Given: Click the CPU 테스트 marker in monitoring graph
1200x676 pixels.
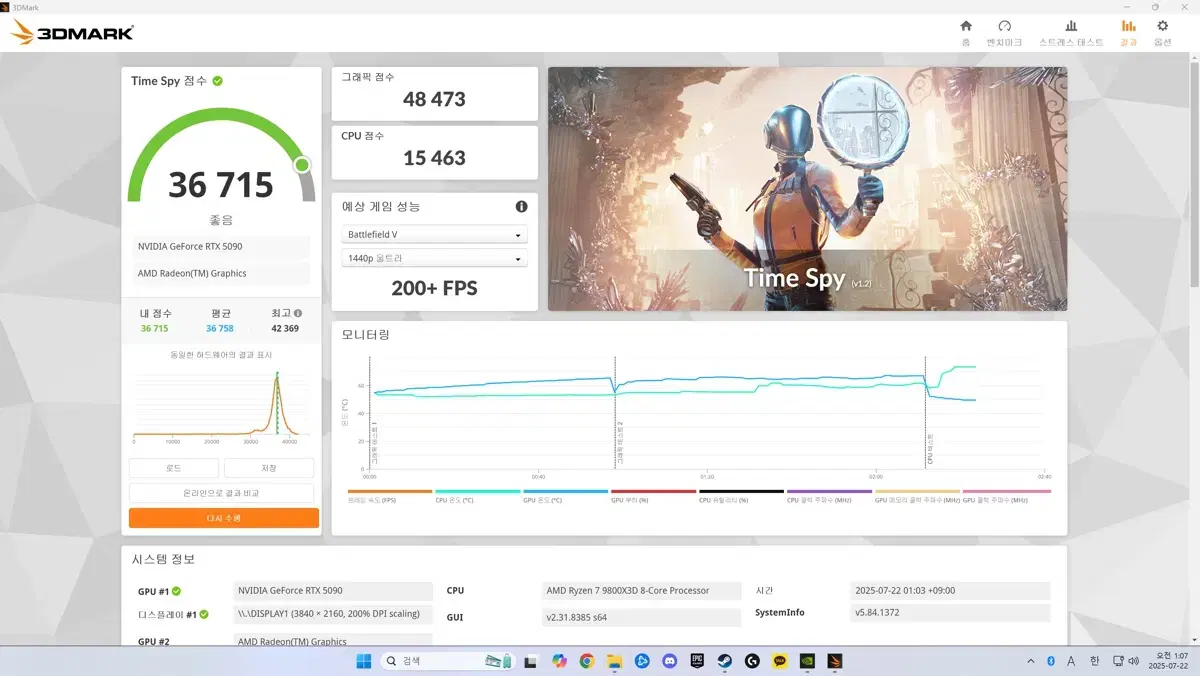Looking at the screenshot, I should 930,450.
